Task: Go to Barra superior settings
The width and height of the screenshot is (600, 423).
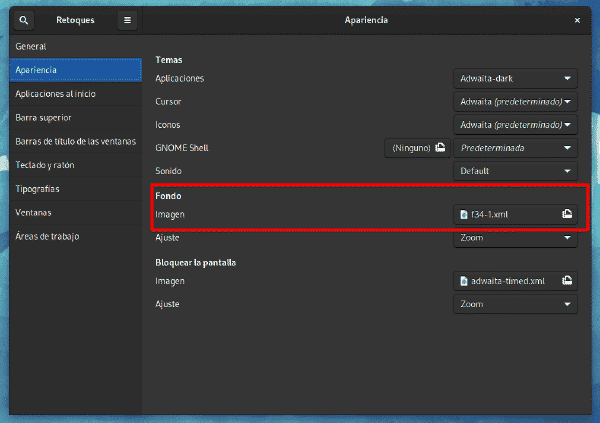Action: click(x=76, y=118)
